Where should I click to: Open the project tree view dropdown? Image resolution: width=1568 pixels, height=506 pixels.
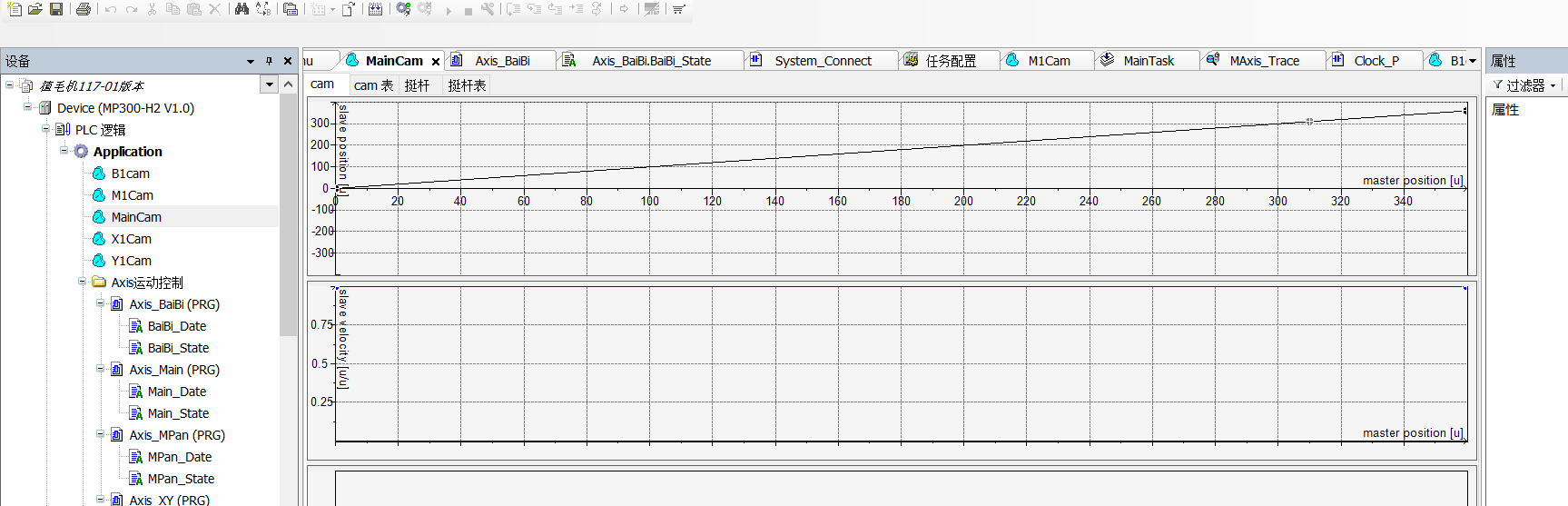[269, 84]
